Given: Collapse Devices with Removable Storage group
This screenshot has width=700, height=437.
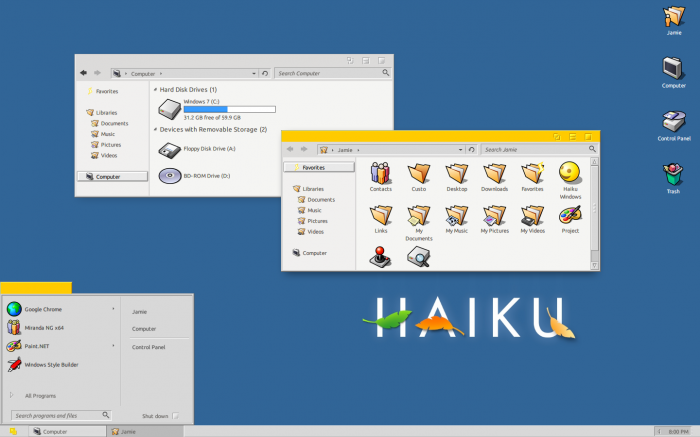Looking at the screenshot, I should point(155,129).
